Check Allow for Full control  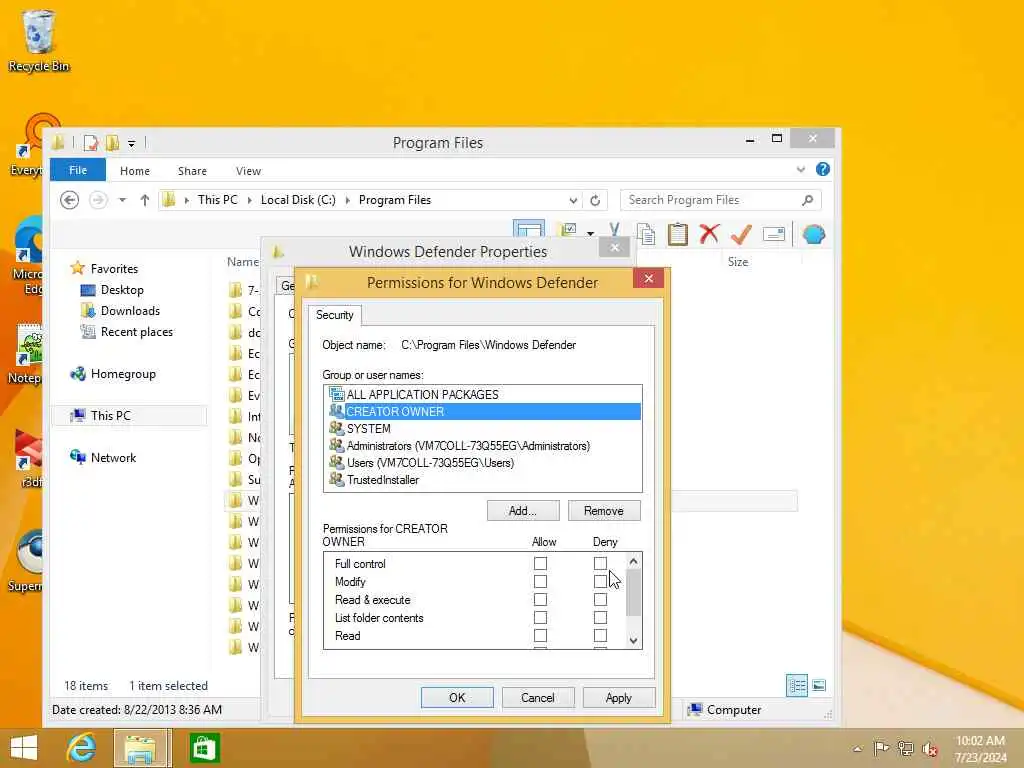click(x=540, y=563)
